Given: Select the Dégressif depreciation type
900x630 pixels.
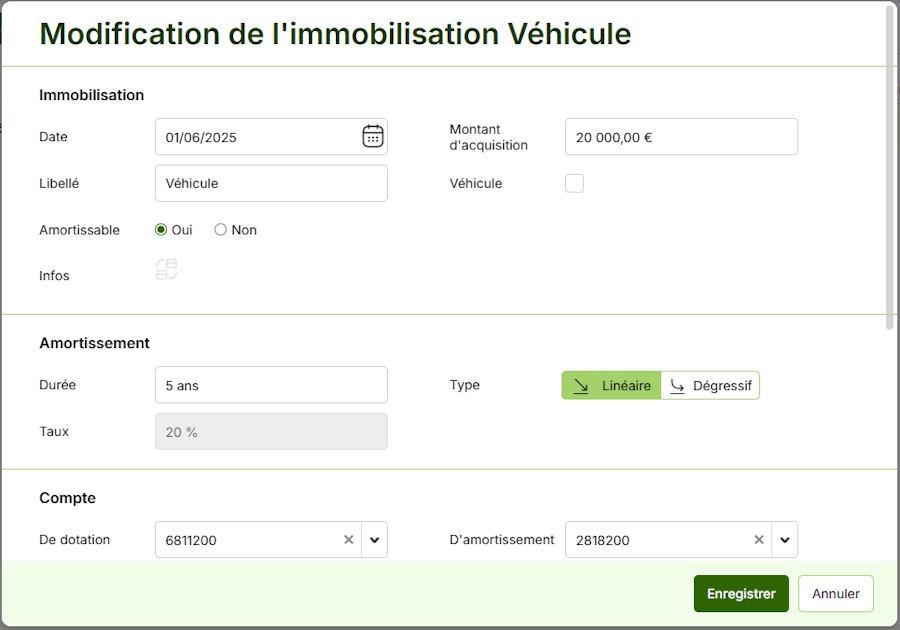Looking at the screenshot, I should [710, 385].
